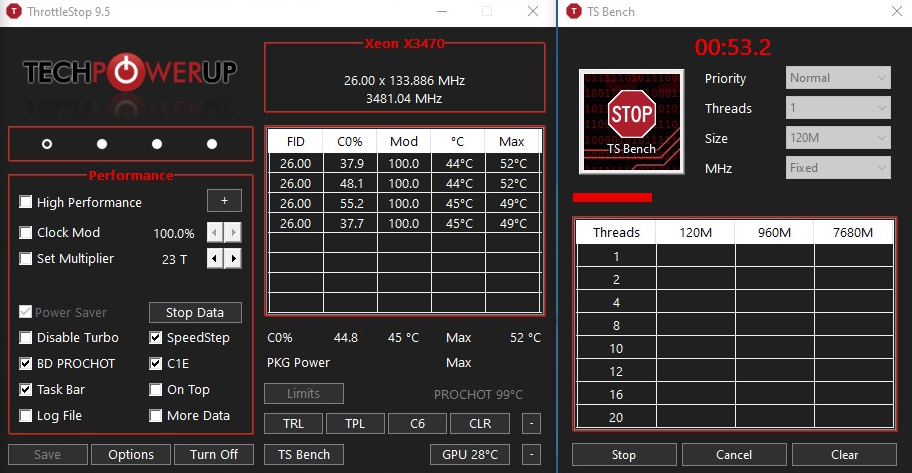Click the Save button

pyautogui.click(x=47, y=454)
